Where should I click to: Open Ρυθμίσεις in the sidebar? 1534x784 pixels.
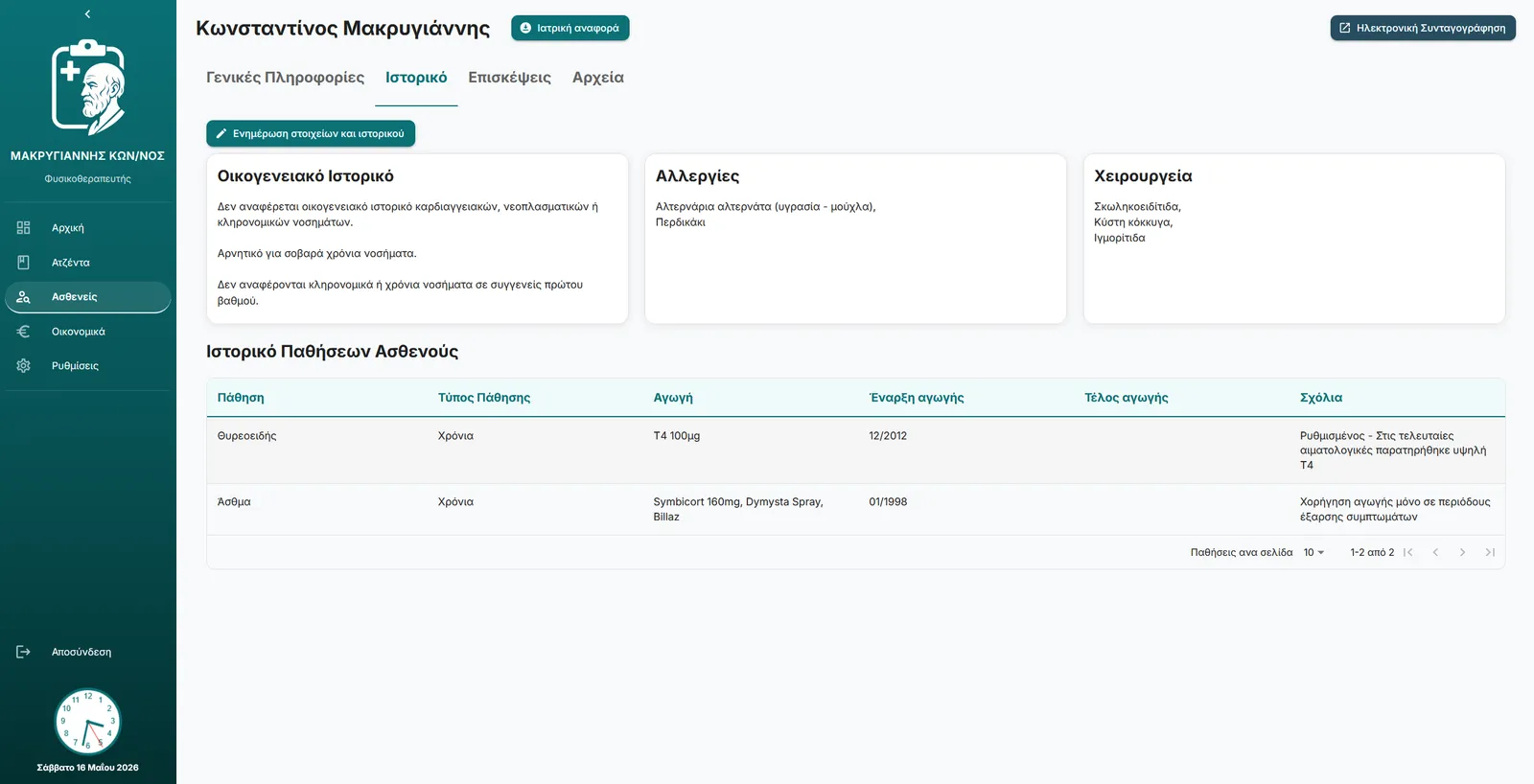(87, 366)
